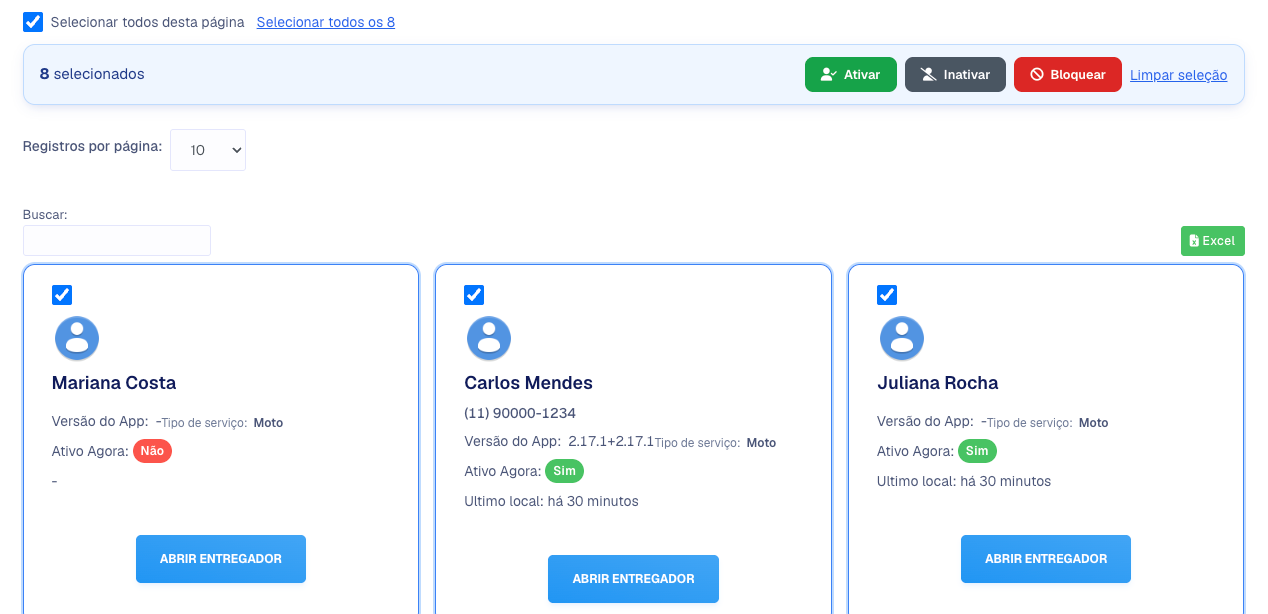Click the 'Sim' badge on Juliana Rocha
This screenshot has height=614, width=1268.
pyautogui.click(x=977, y=451)
